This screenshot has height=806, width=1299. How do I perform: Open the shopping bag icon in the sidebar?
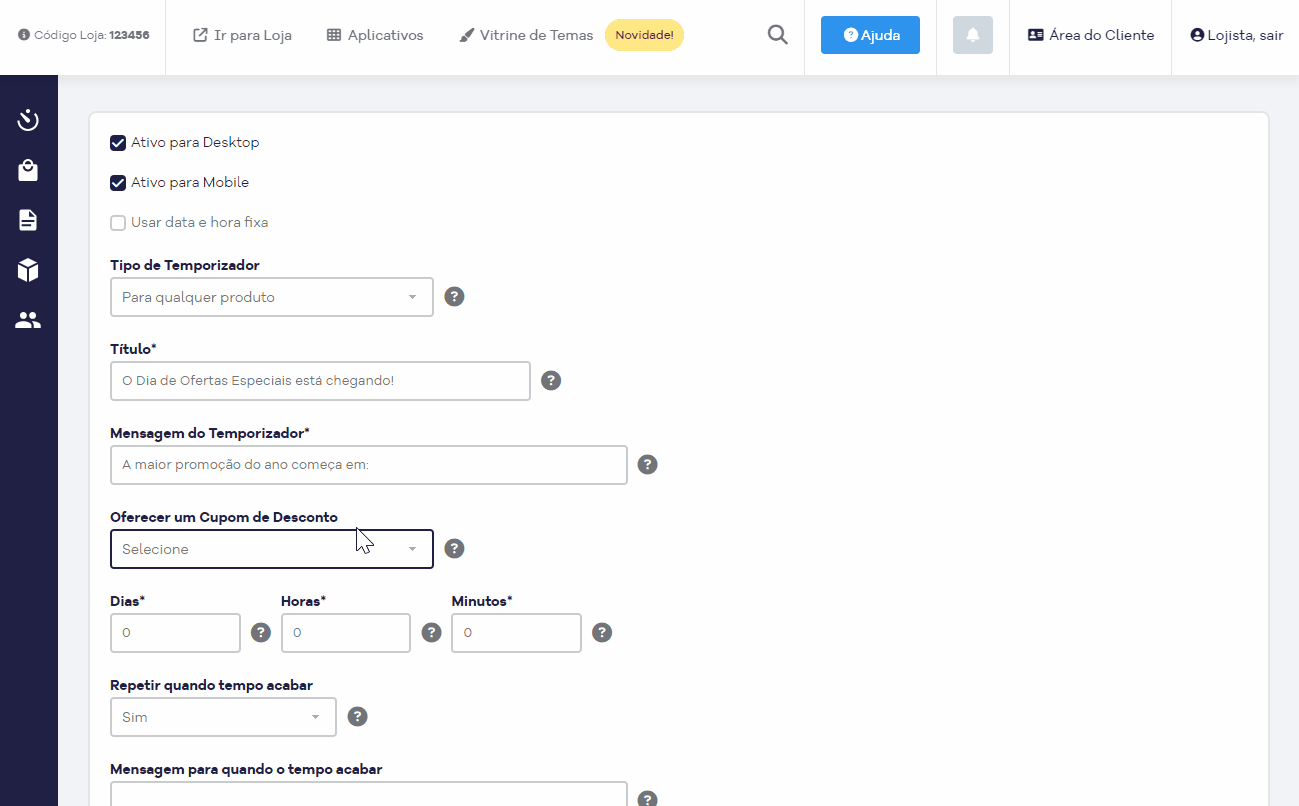click(28, 170)
